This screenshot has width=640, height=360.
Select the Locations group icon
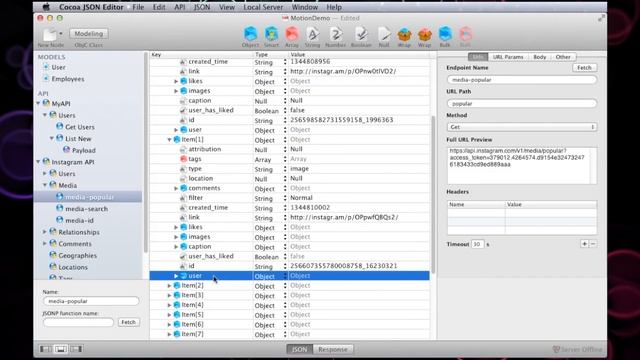(x=53, y=267)
